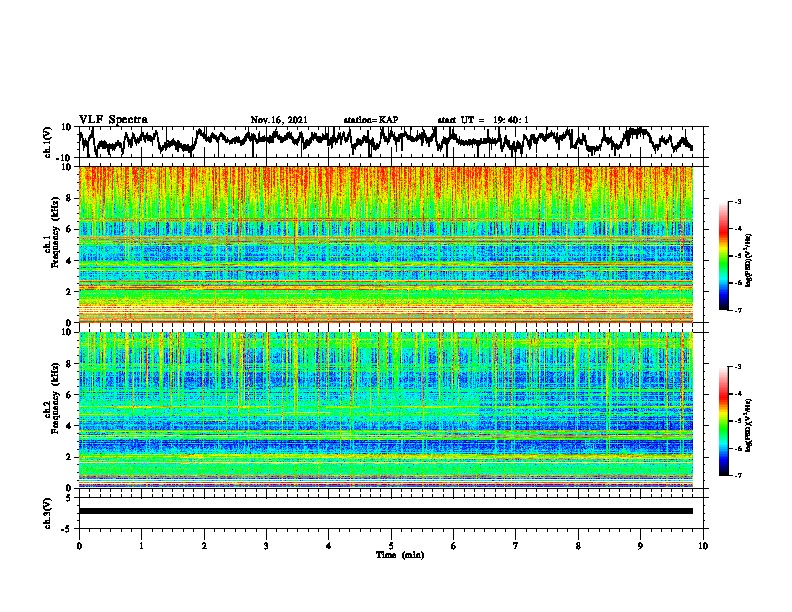Screen dimensions: 792x612
Task: Click the "ch.3(V)" axis label
Action: click(x=48, y=513)
